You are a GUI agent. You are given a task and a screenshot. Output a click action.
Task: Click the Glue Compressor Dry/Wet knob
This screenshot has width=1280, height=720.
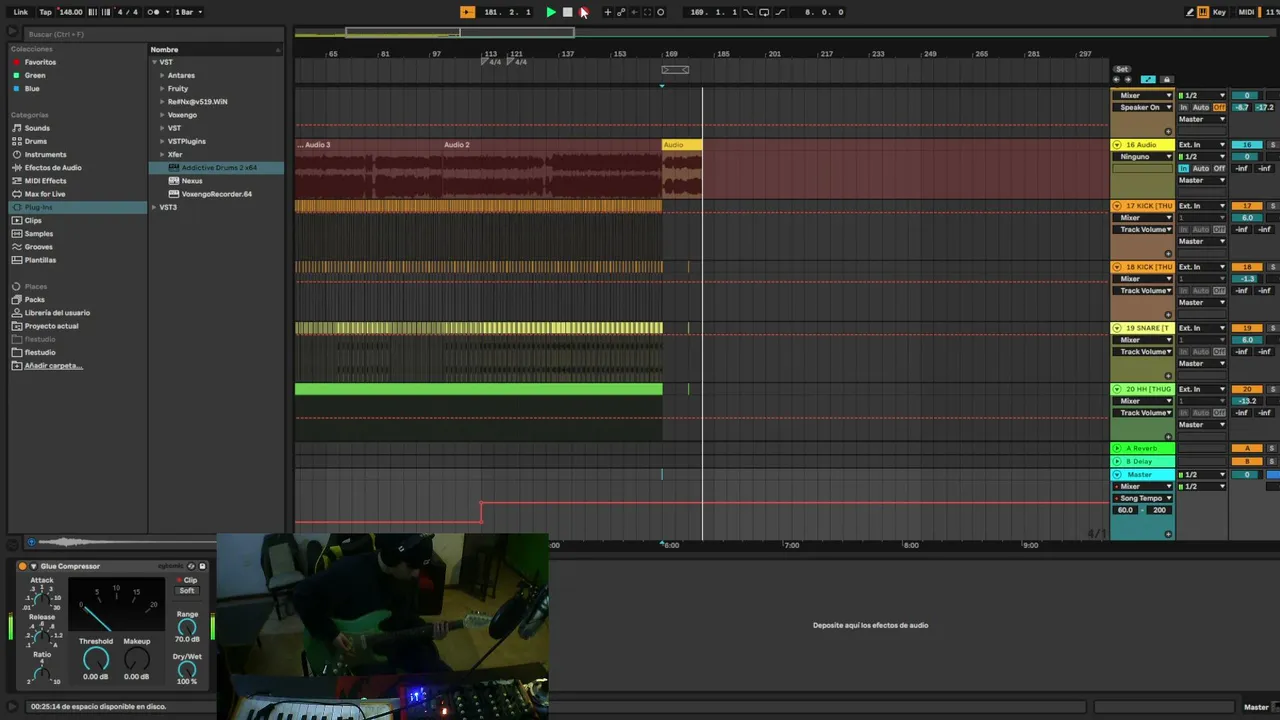tap(187, 670)
